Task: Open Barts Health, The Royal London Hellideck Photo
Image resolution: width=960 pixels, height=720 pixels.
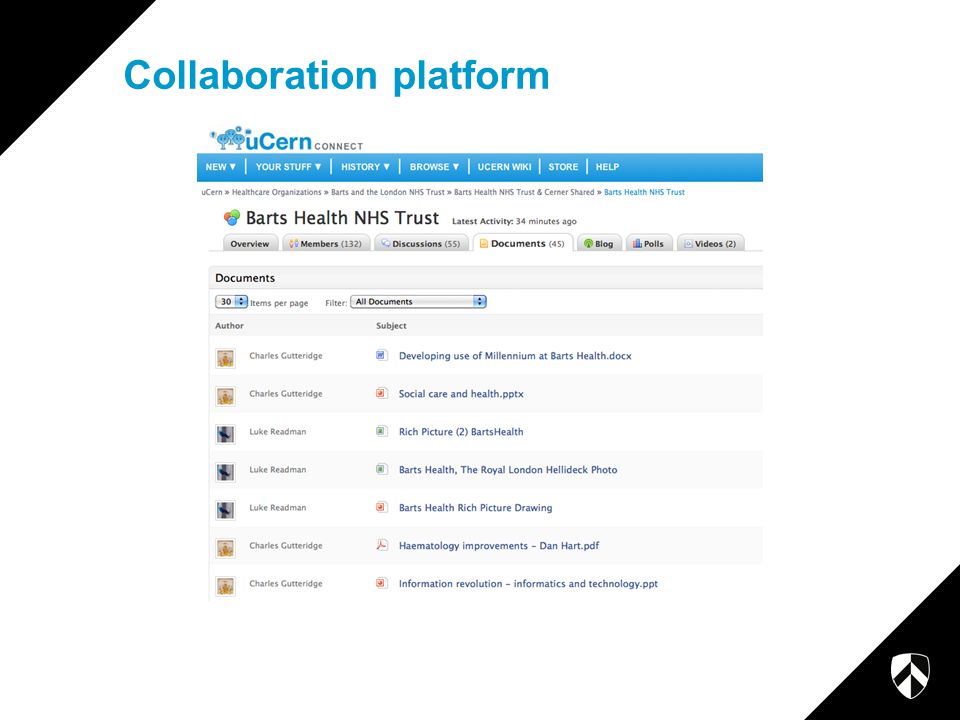Action: [508, 470]
